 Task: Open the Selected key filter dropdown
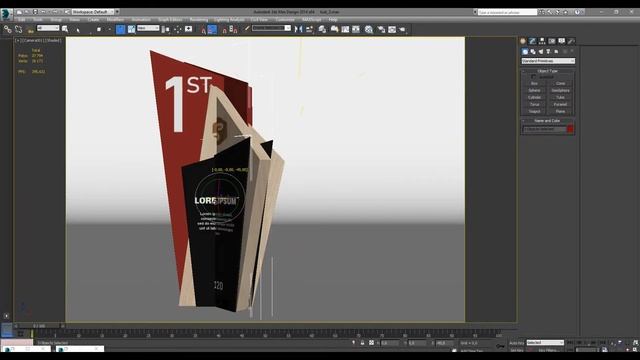tap(545, 343)
